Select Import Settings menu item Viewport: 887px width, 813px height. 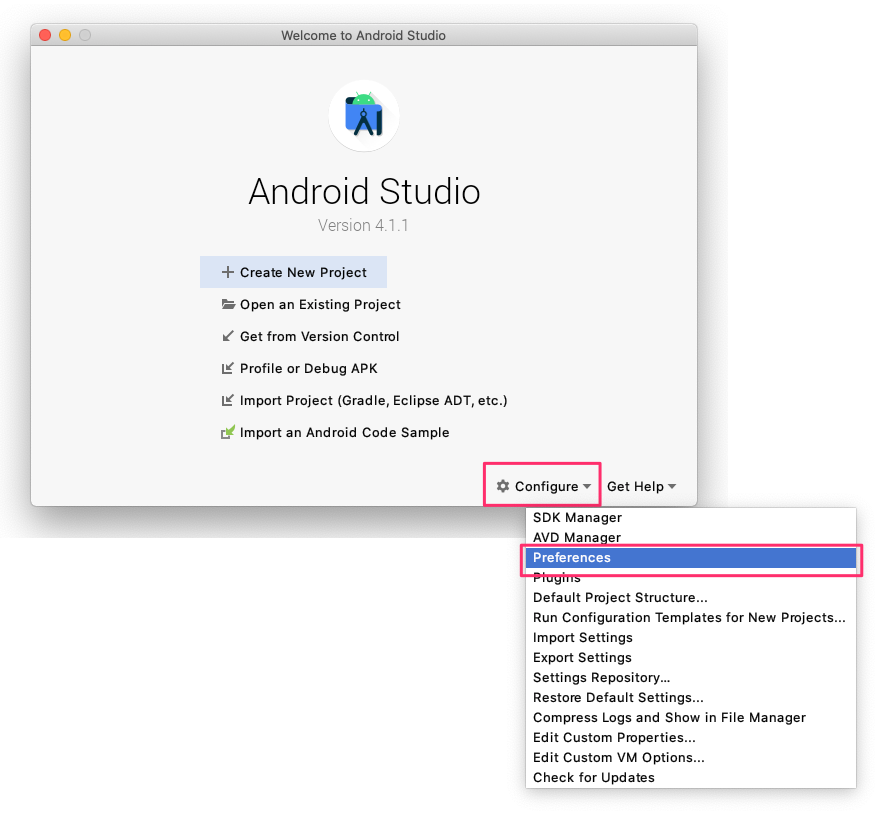691,638
